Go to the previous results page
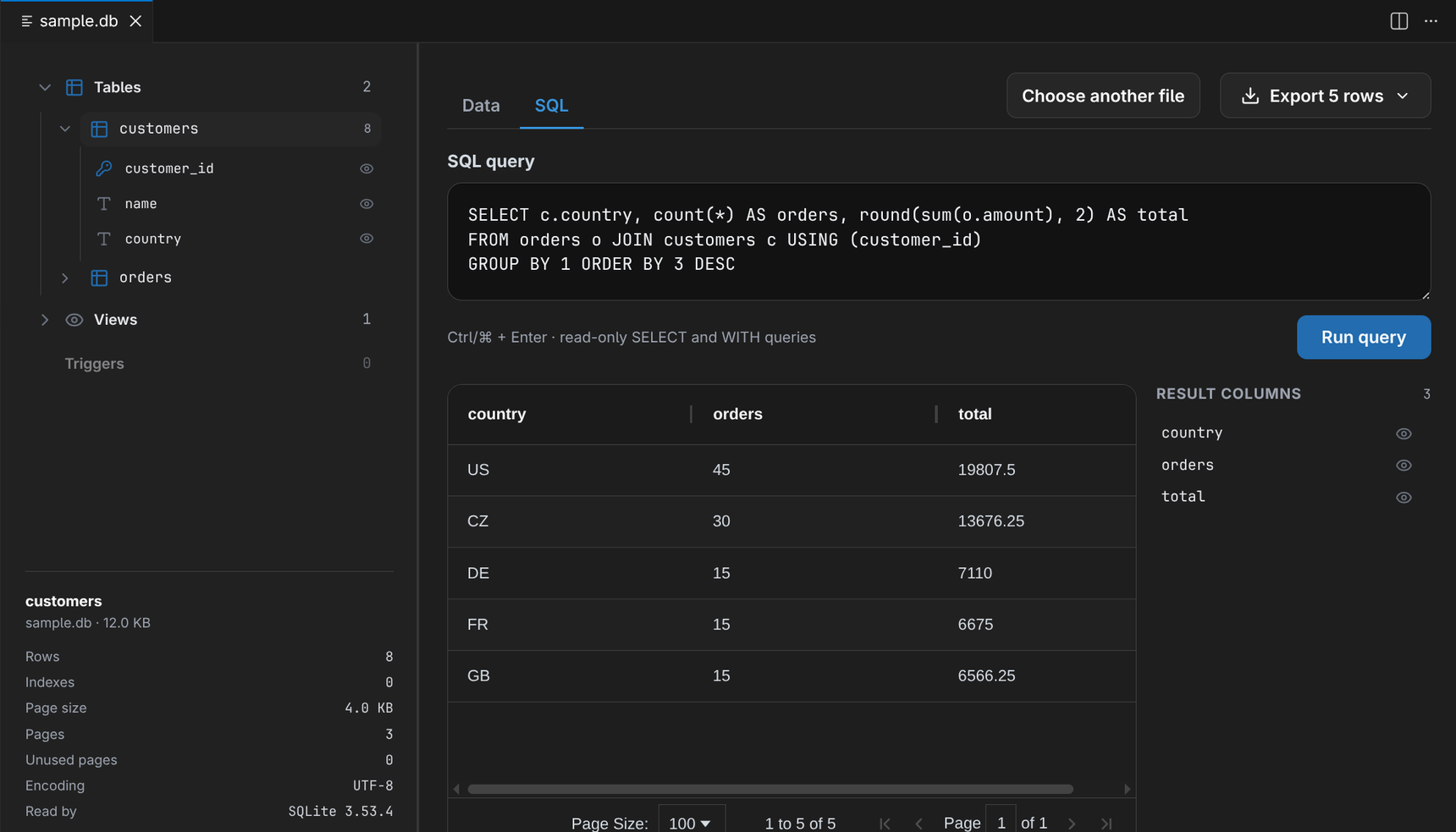This screenshot has height=832, width=1456. (x=918, y=823)
